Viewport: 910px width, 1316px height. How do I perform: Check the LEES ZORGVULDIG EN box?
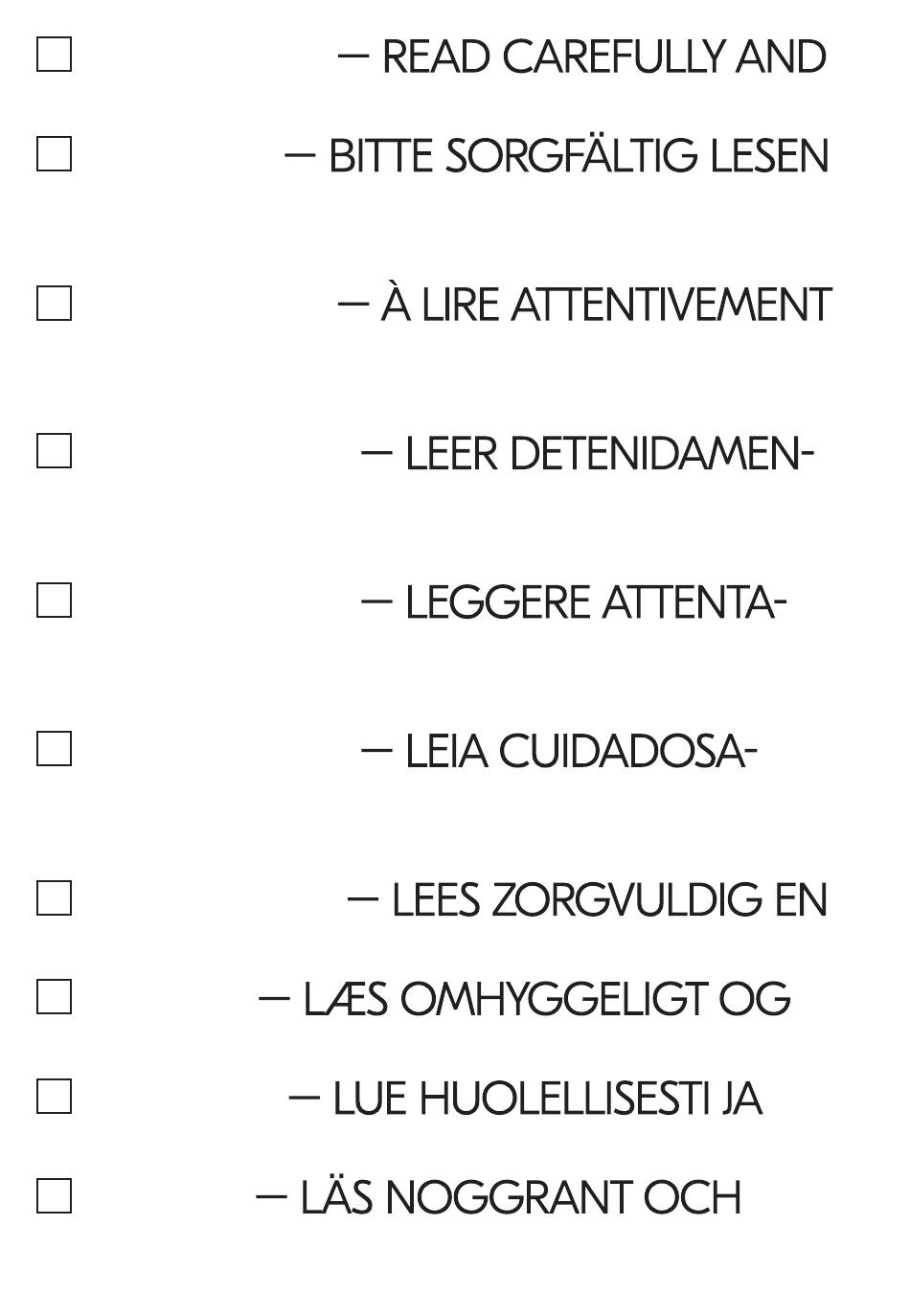point(54,898)
